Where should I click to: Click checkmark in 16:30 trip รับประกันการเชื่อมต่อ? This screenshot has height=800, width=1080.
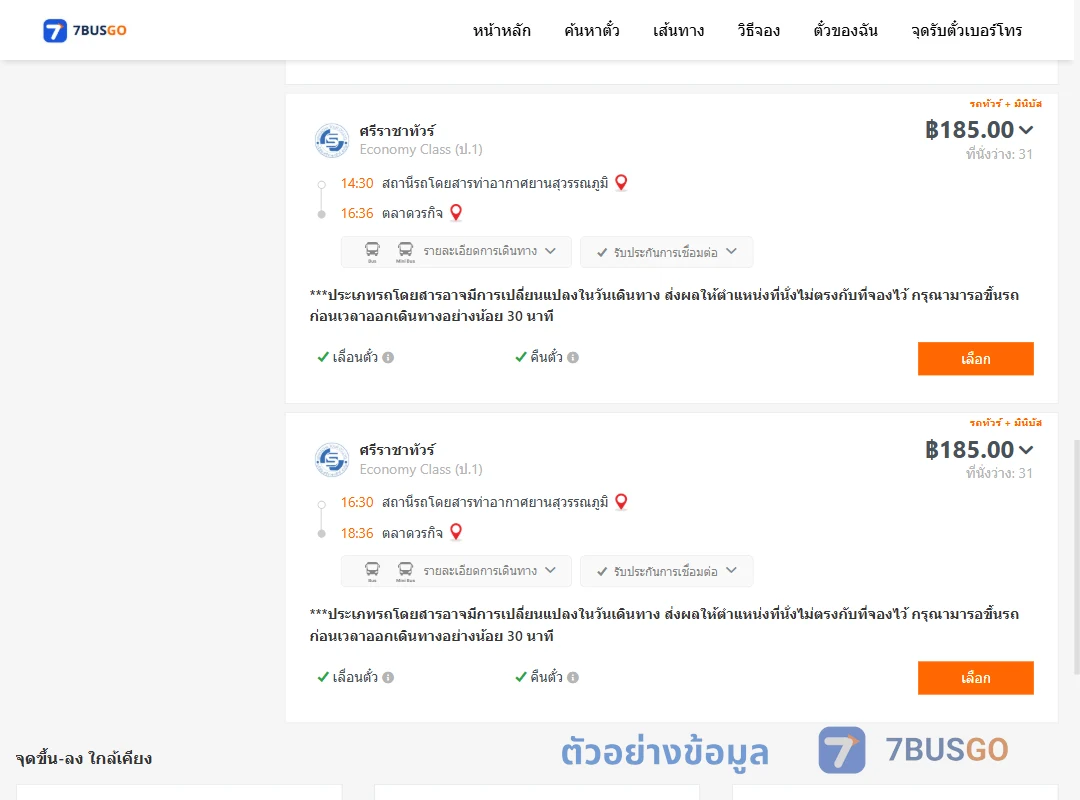[602, 572]
